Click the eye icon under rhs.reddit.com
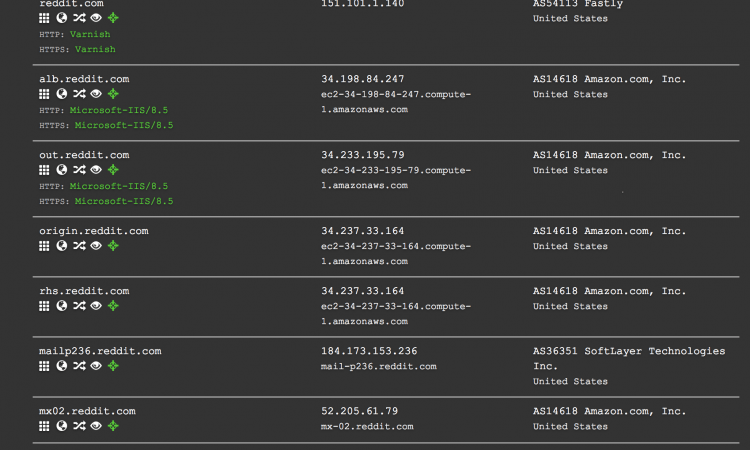 (96, 306)
